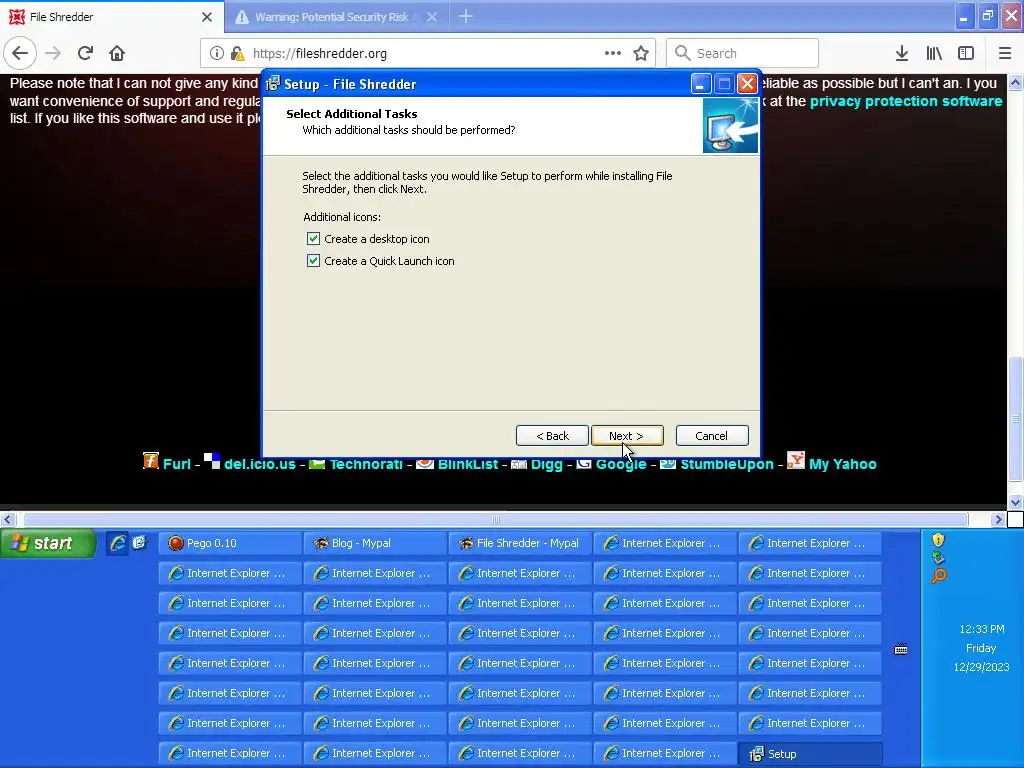Viewport: 1024px width, 768px height.
Task: Click horizontal scrollbar left arrow
Action: (8, 520)
